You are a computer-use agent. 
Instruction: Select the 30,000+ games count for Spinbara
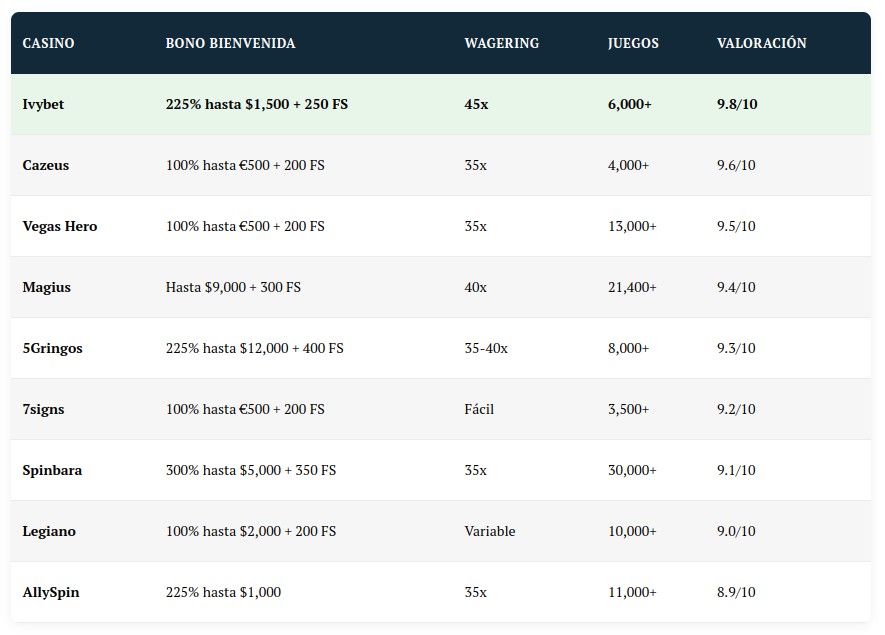632,470
